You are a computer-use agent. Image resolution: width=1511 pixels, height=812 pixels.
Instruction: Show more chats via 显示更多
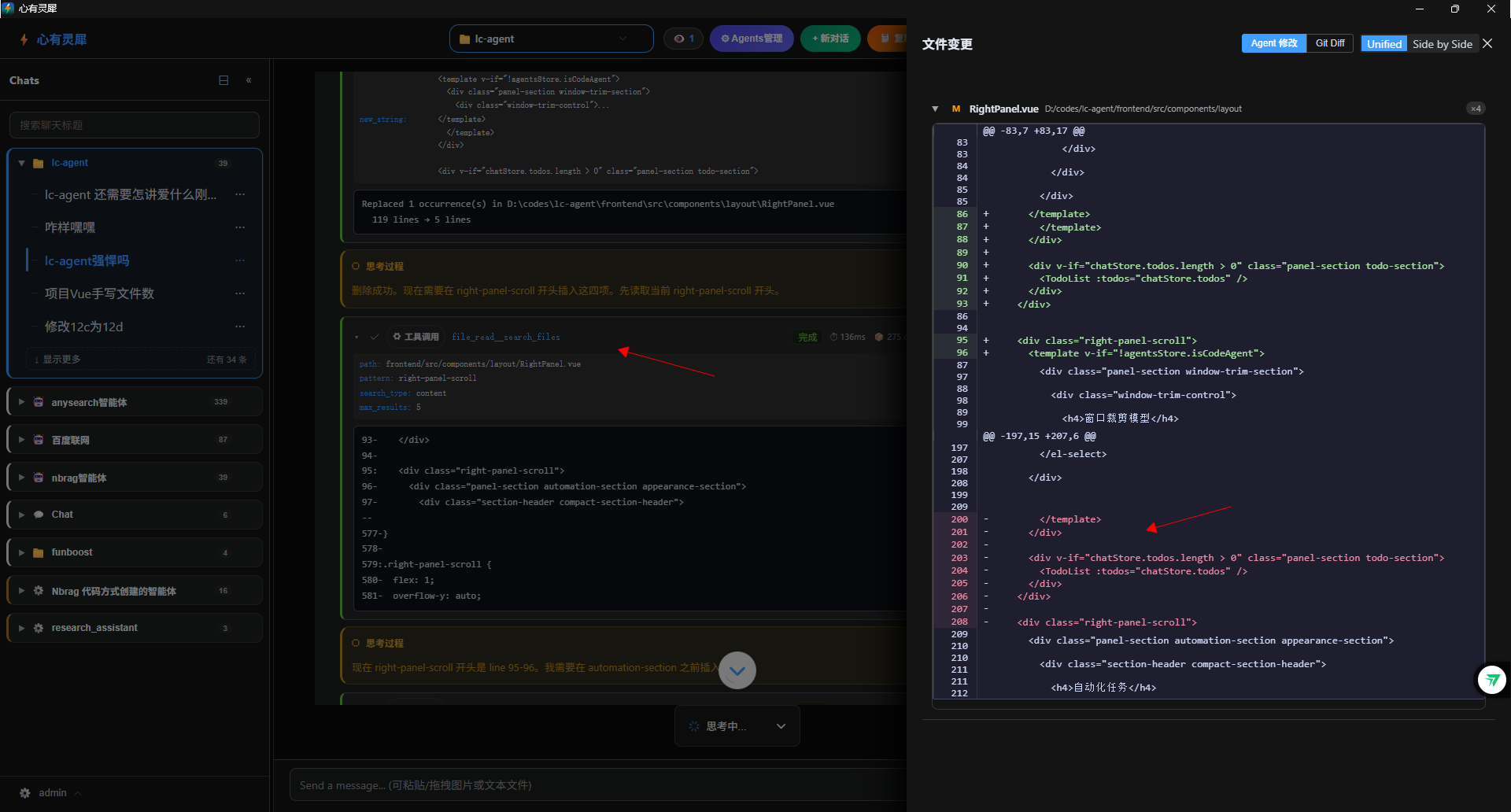(x=140, y=360)
